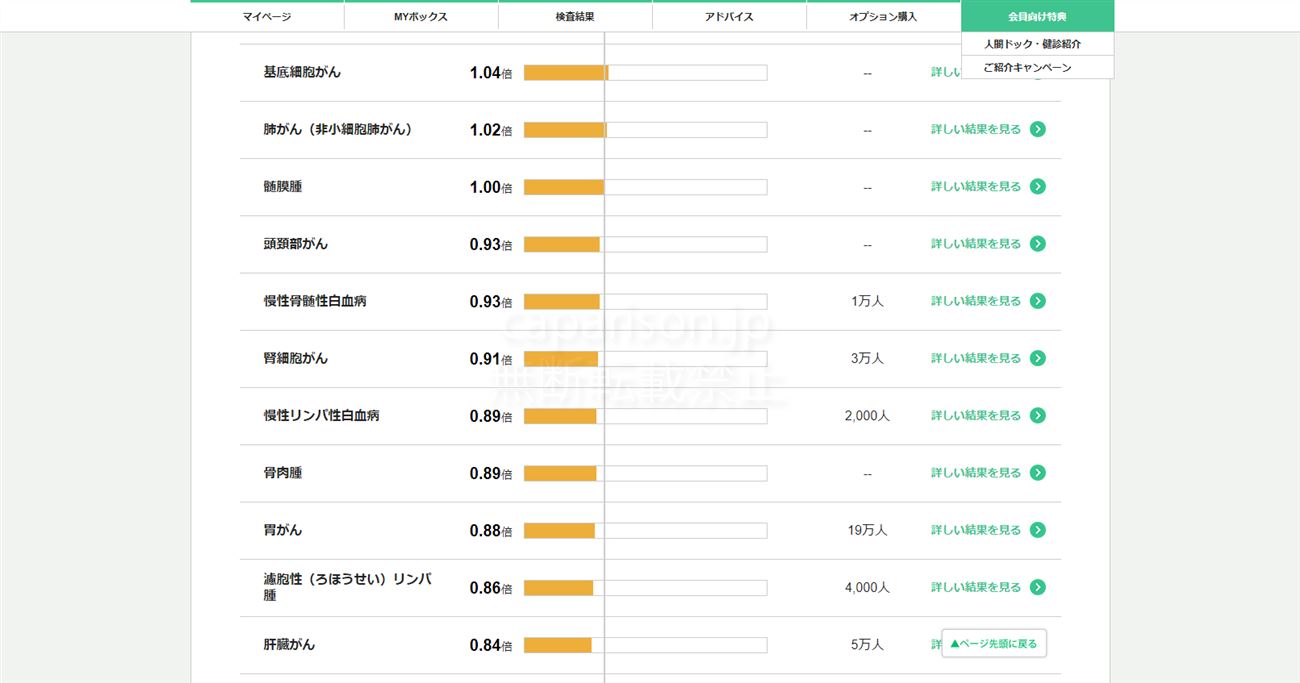1300x683 pixels.
Task: Open the アドバイス tab
Action: point(729,16)
